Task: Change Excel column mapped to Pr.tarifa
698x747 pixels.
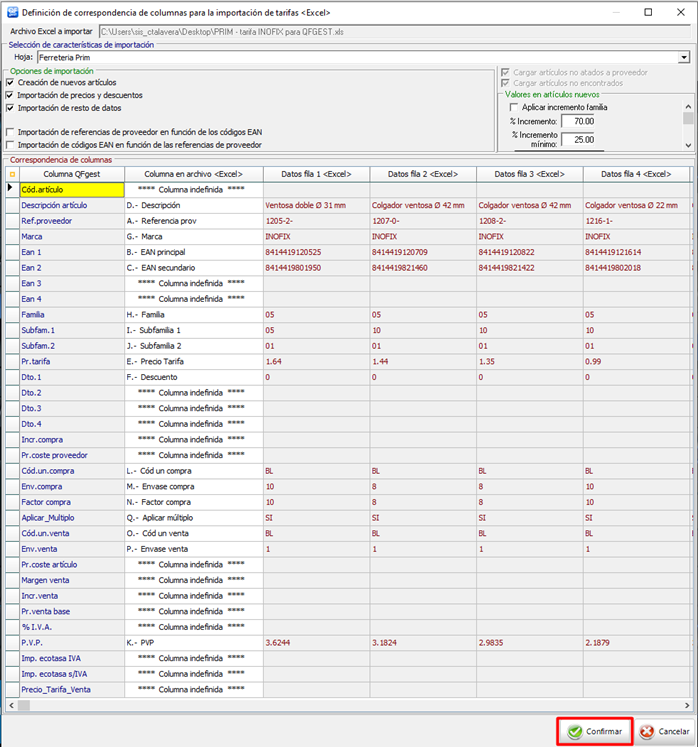Action: click(x=194, y=362)
